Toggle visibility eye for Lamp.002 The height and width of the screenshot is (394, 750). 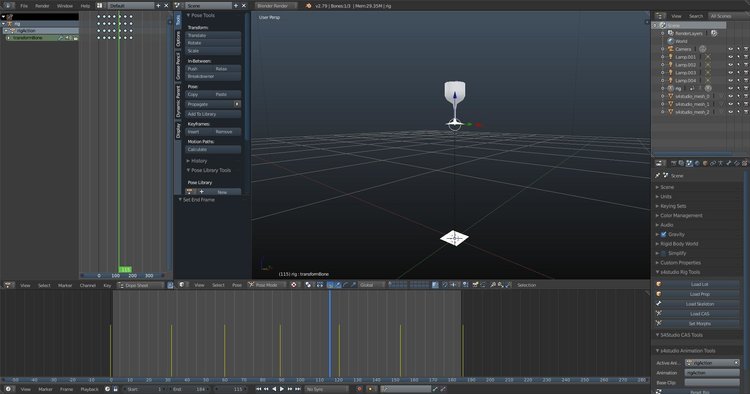tap(730, 65)
